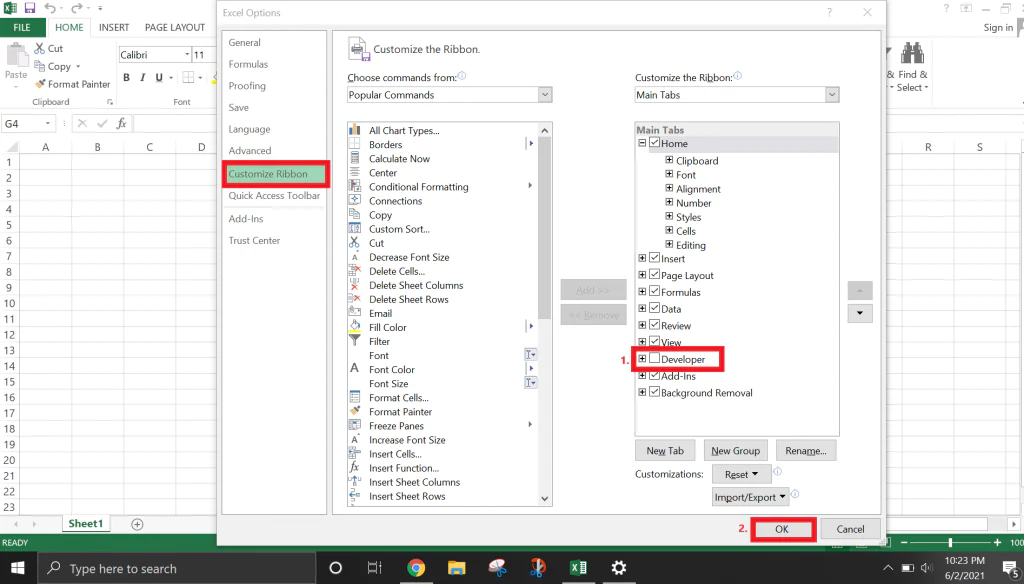Select the Delete Sheet Rows icon
Image resolution: width=1024 pixels, height=584 pixels.
(355, 299)
